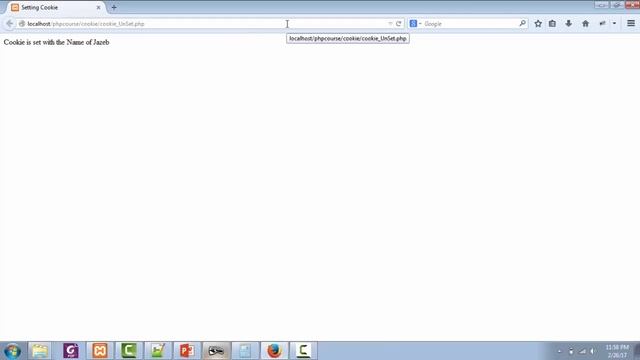Image resolution: width=640 pixels, height=360 pixels.
Task: Open the Google search engine selector
Action: 415,24
